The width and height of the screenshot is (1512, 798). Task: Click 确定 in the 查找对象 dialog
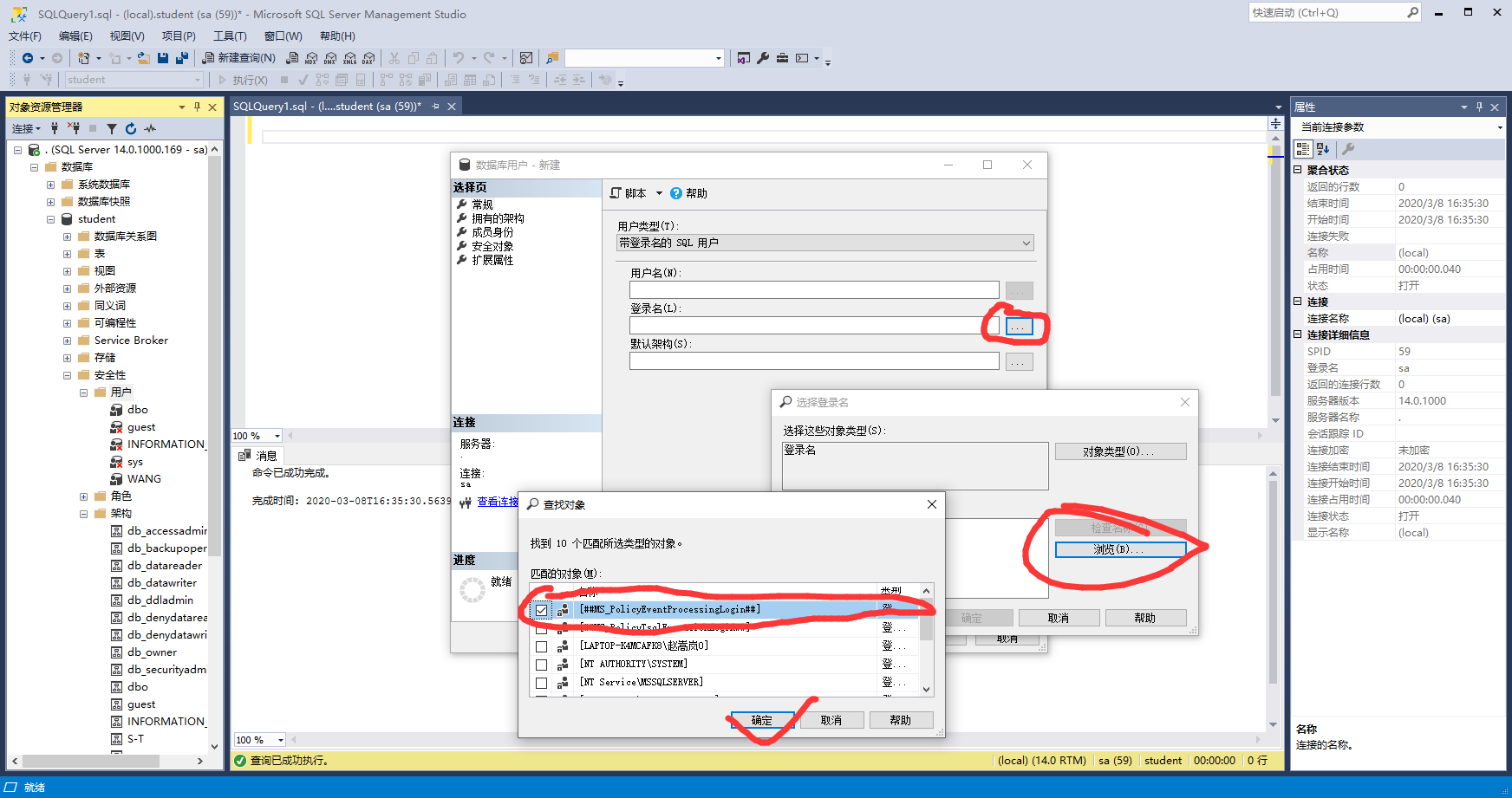[762, 720]
